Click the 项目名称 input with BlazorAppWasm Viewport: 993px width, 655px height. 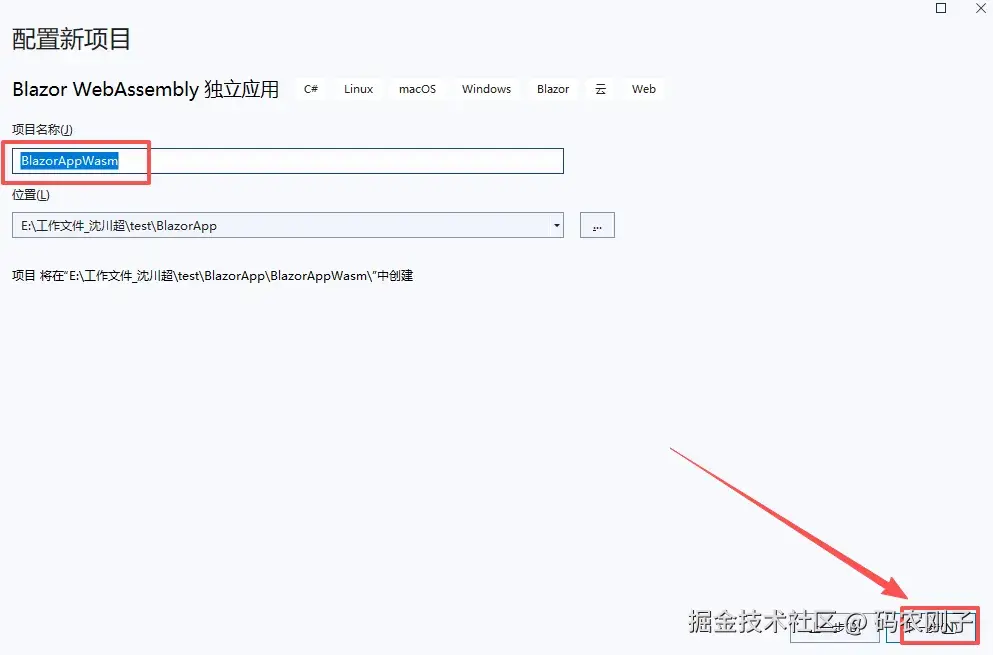click(288, 161)
